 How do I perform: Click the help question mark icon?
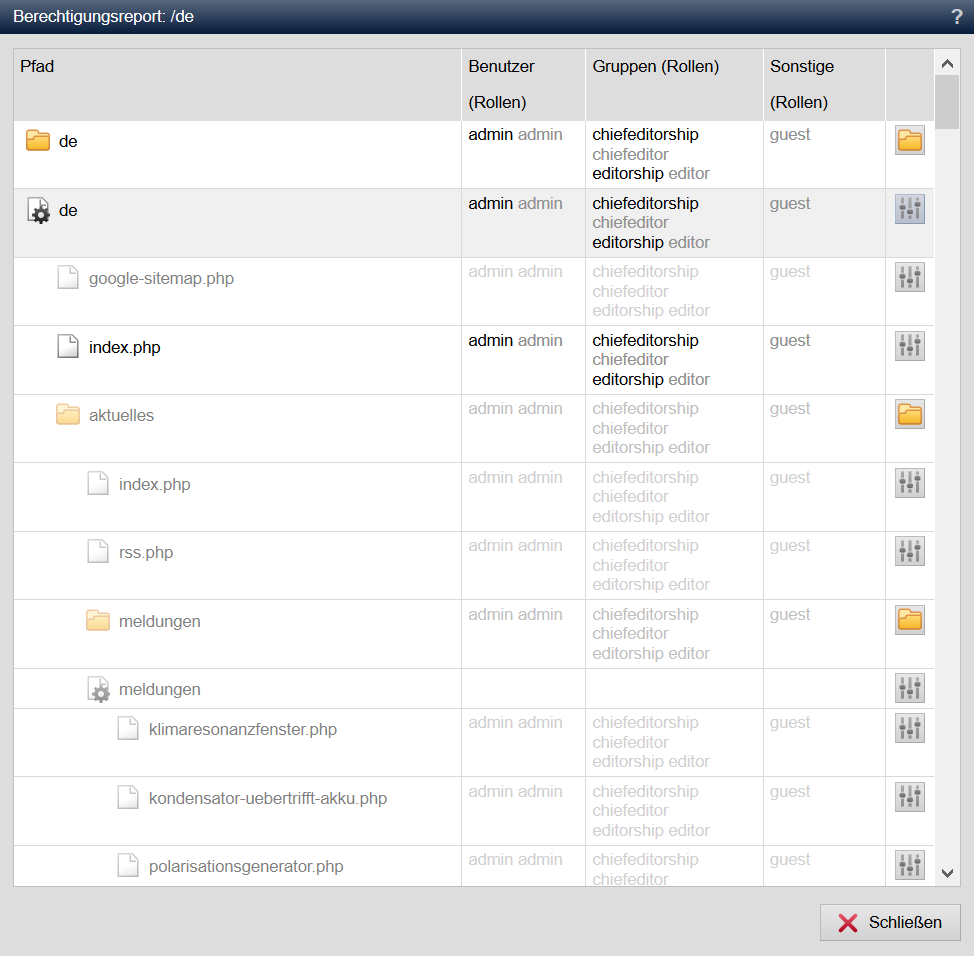[956, 17]
